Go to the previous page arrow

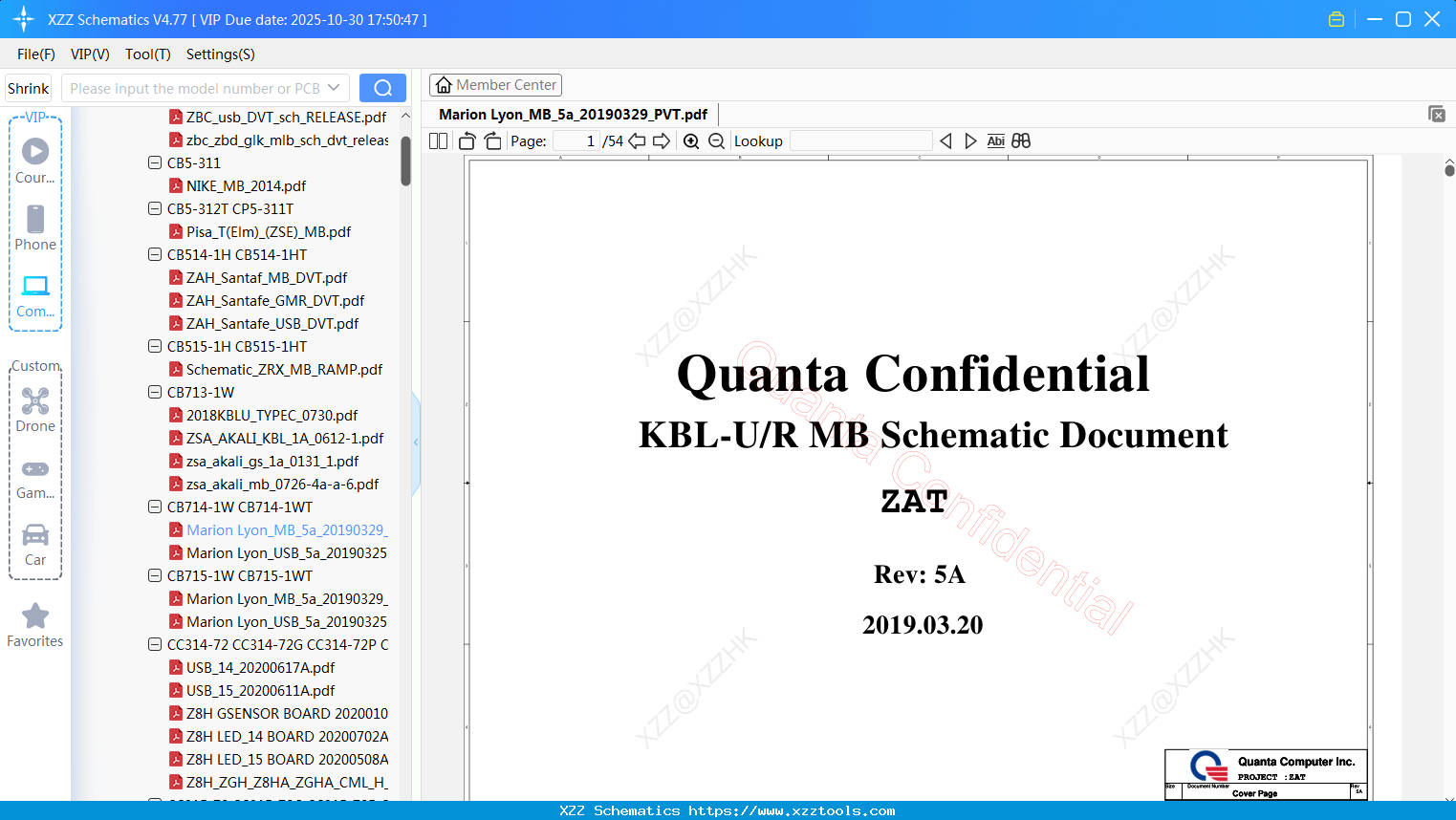click(637, 141)
